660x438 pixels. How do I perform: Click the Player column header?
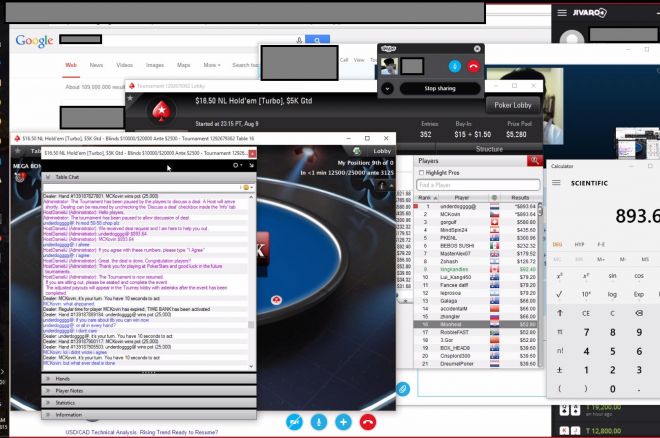click(462, 197)
